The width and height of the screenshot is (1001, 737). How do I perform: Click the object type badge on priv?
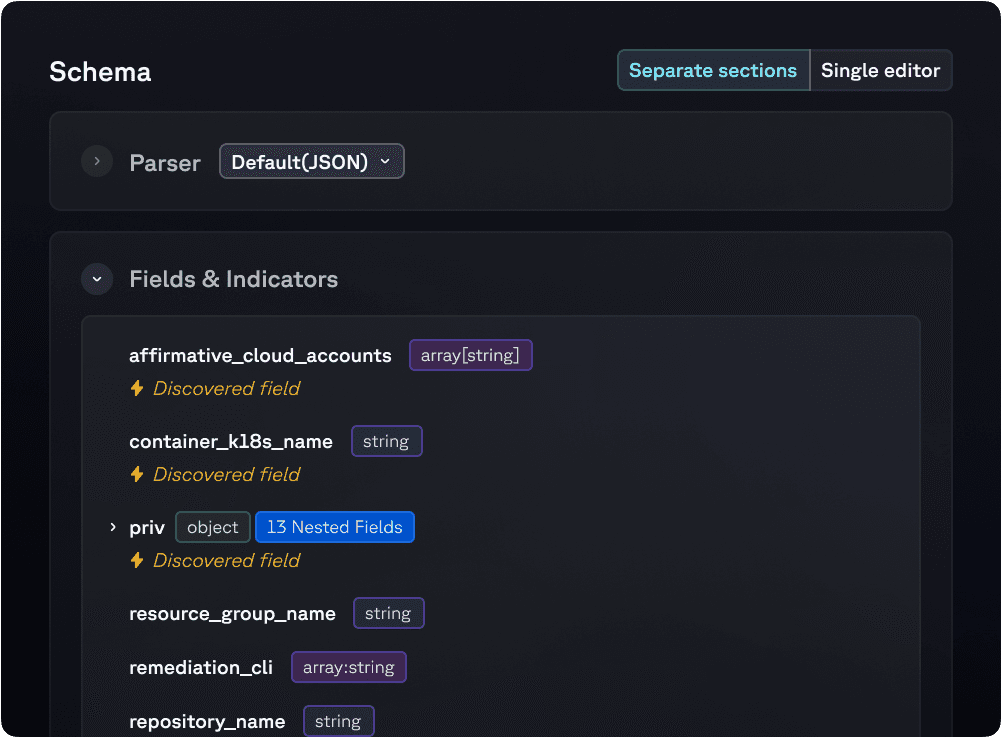(213, 527)
